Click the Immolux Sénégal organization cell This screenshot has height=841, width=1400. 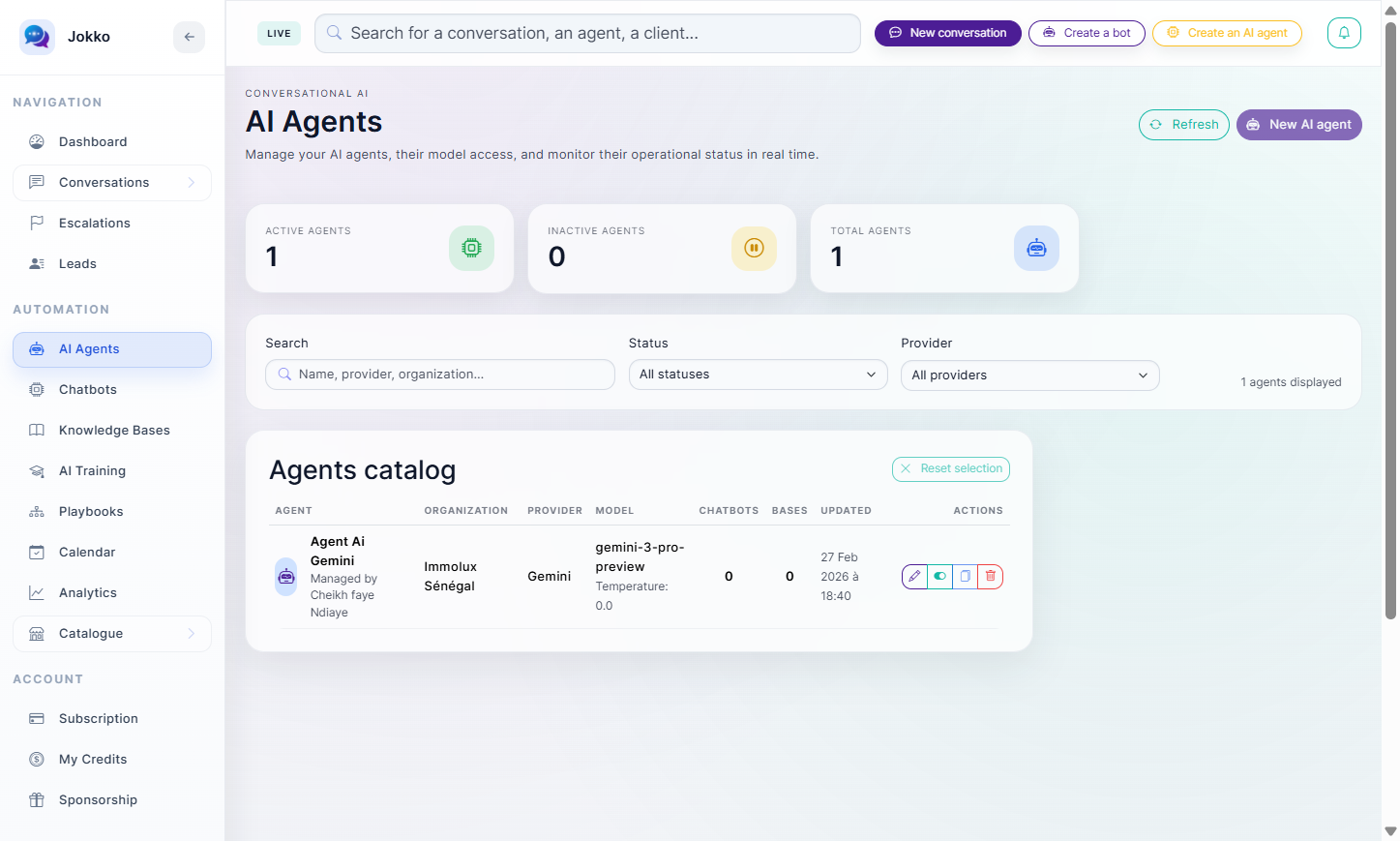click(451, 577)
